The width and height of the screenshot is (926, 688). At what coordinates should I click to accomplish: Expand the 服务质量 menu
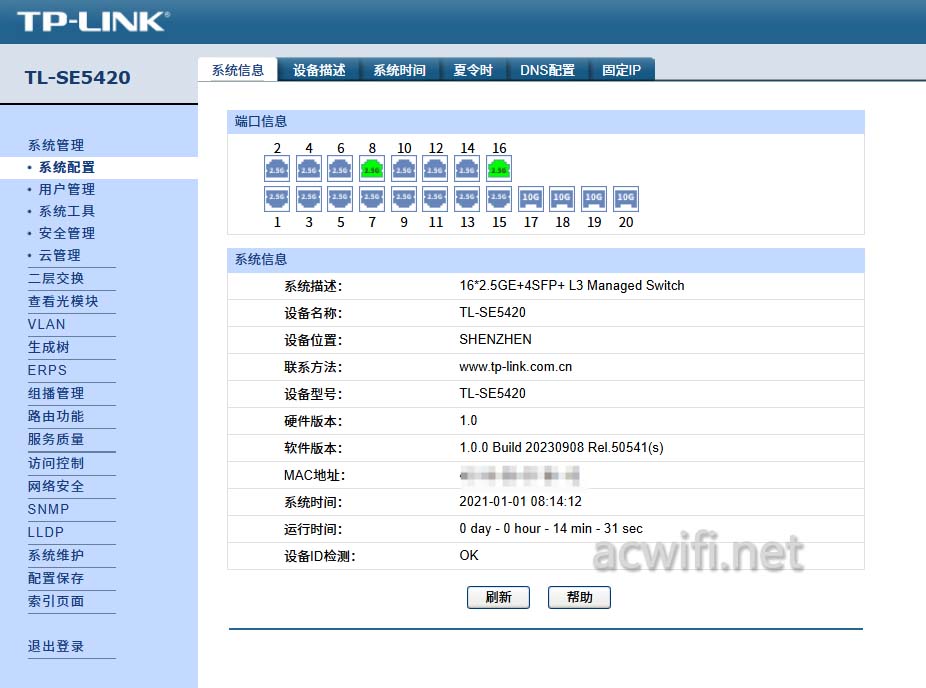pyautogui.click(x=56, y=439)
